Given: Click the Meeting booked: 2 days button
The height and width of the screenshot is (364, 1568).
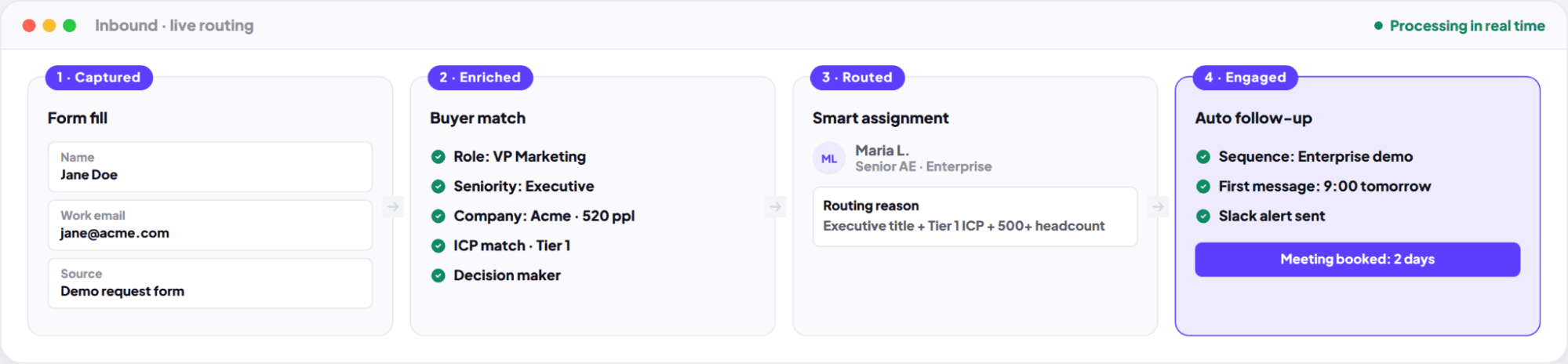Looking at the screenshot, I should point(1357,260).
